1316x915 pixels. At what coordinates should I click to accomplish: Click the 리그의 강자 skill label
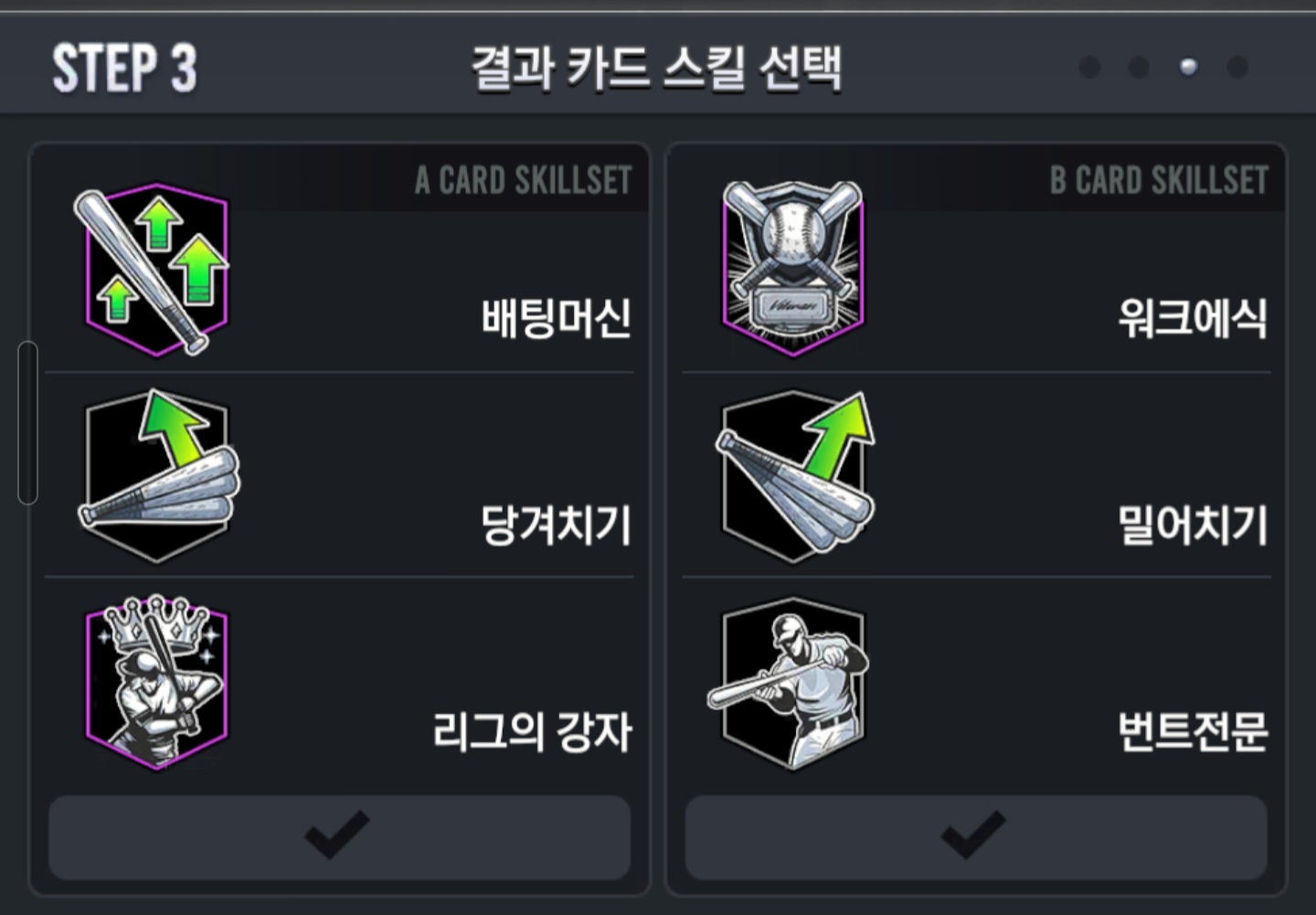coord(532,732)
